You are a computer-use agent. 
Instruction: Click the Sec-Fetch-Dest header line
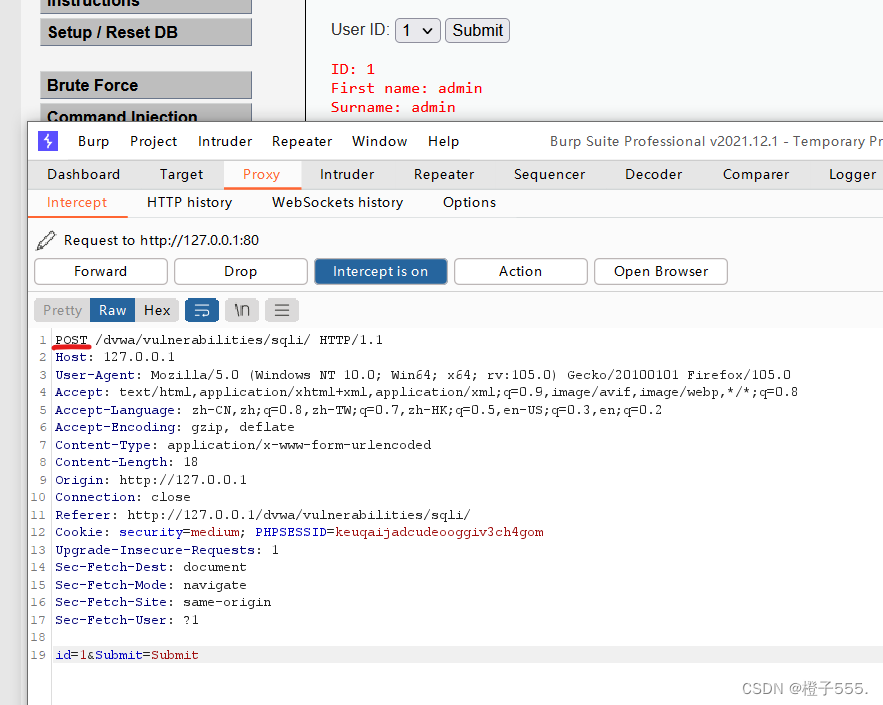tap(151, 567)
